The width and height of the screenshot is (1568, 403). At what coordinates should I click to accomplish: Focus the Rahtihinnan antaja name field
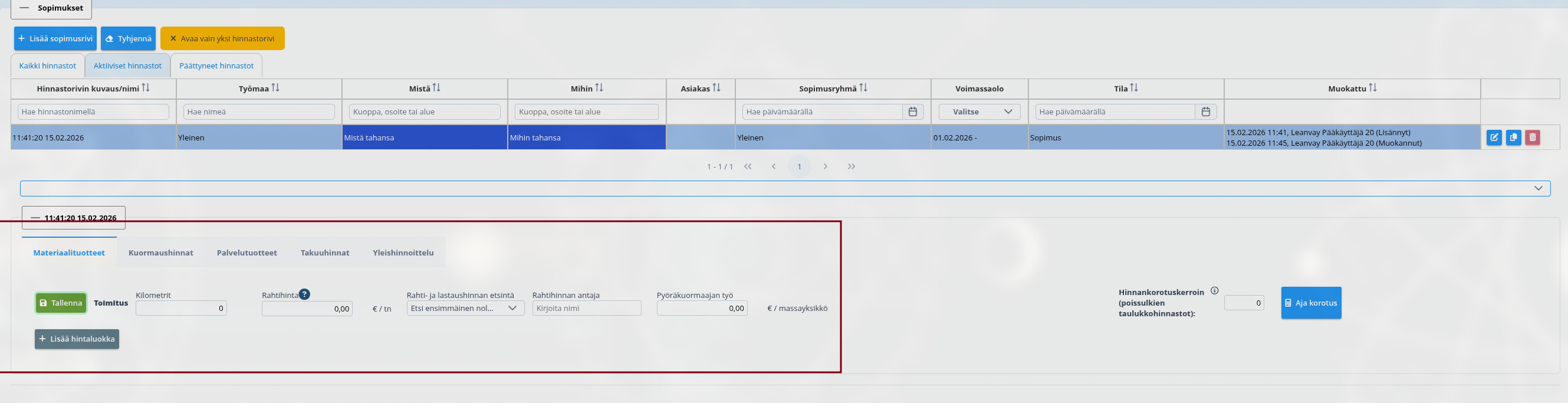point(586,308)
